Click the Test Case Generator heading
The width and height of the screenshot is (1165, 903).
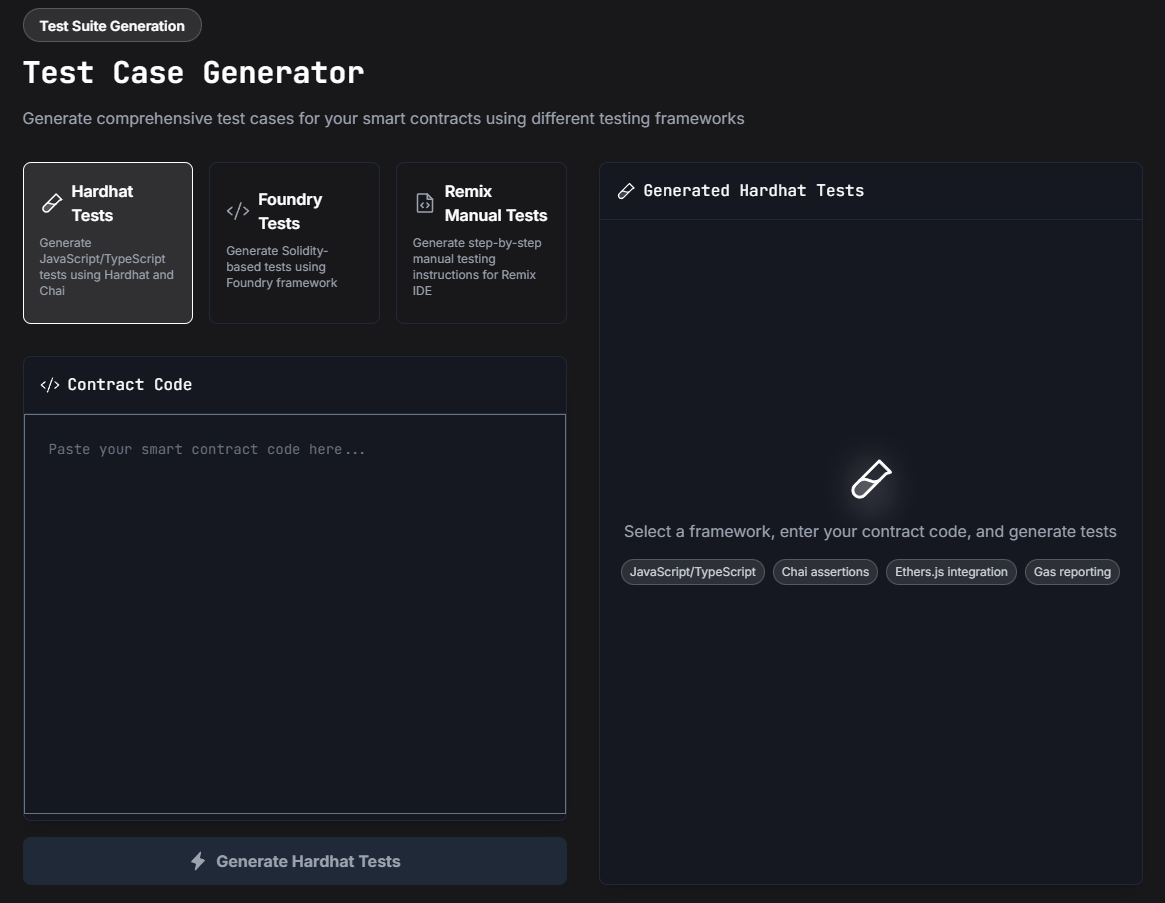coord(194,73)
